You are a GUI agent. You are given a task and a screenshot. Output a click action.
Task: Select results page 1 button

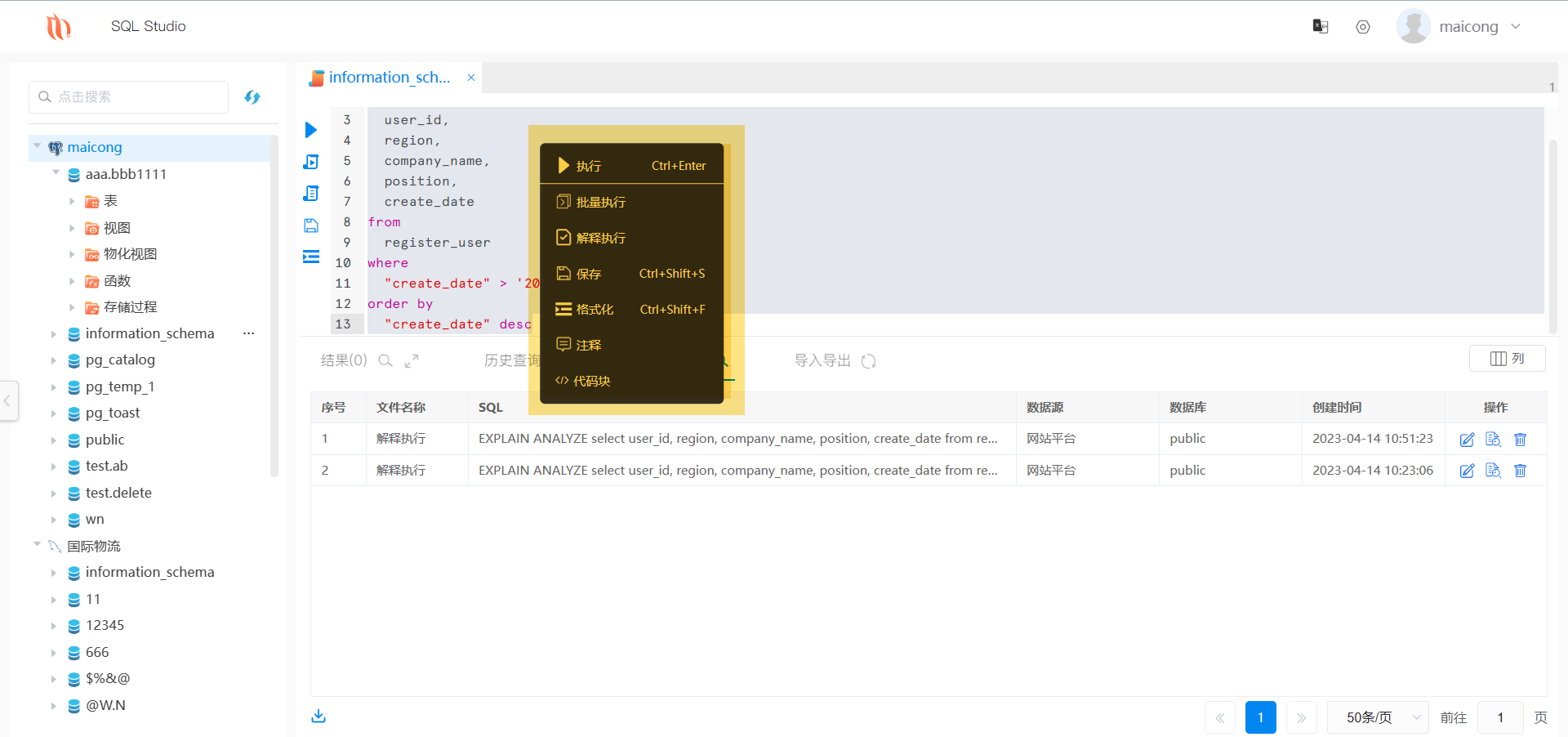[1260, 718]
